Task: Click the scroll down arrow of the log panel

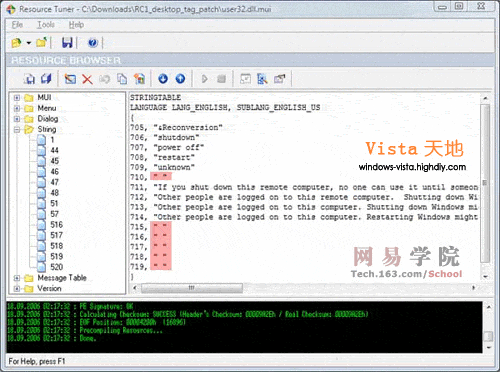Action: click(488, 347)
